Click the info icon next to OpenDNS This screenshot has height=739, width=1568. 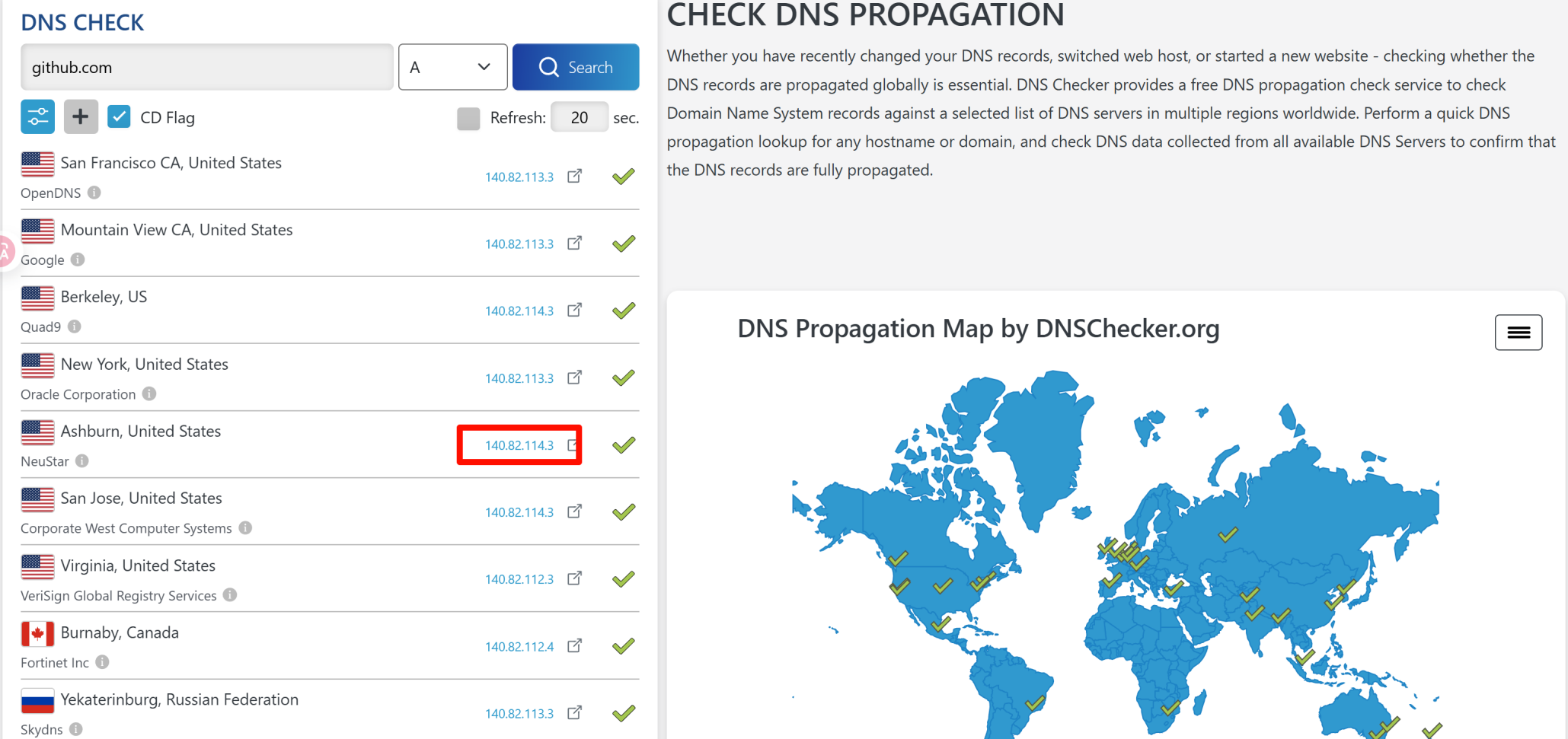[x=94, y=193]
